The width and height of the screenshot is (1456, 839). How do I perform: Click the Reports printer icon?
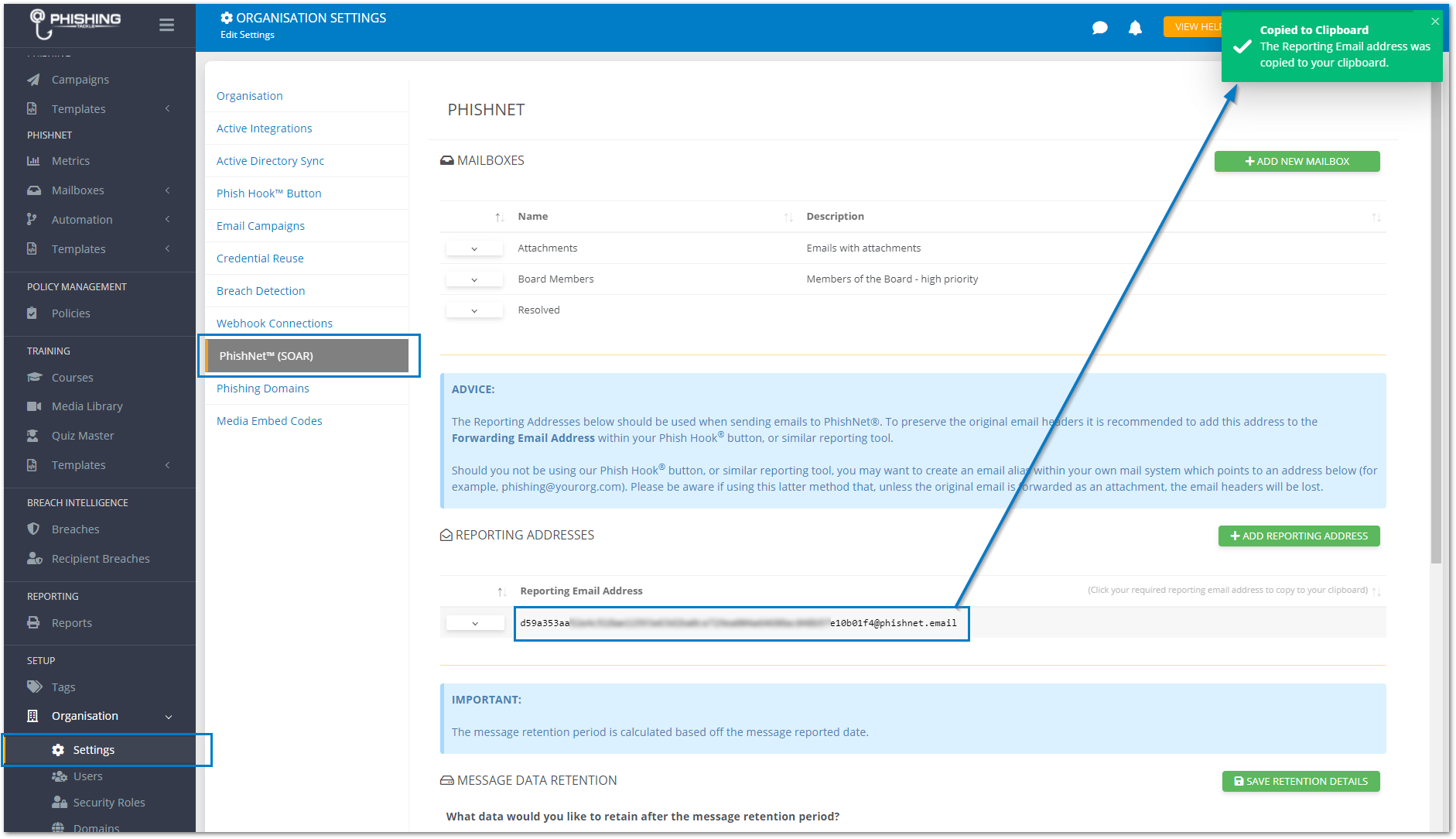tap(33, 623)
